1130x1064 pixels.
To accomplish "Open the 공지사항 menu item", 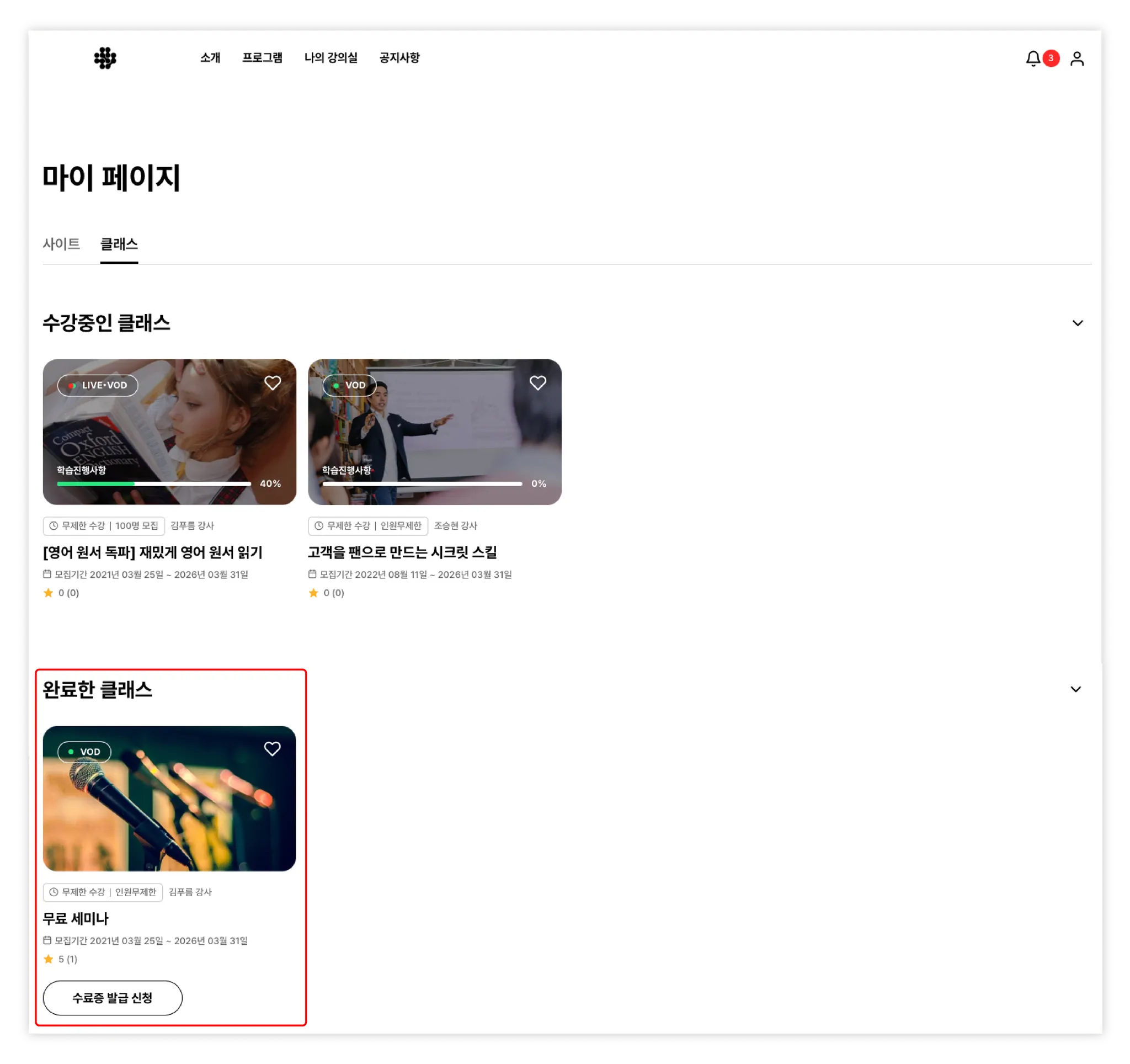I will tap(399, 58).
